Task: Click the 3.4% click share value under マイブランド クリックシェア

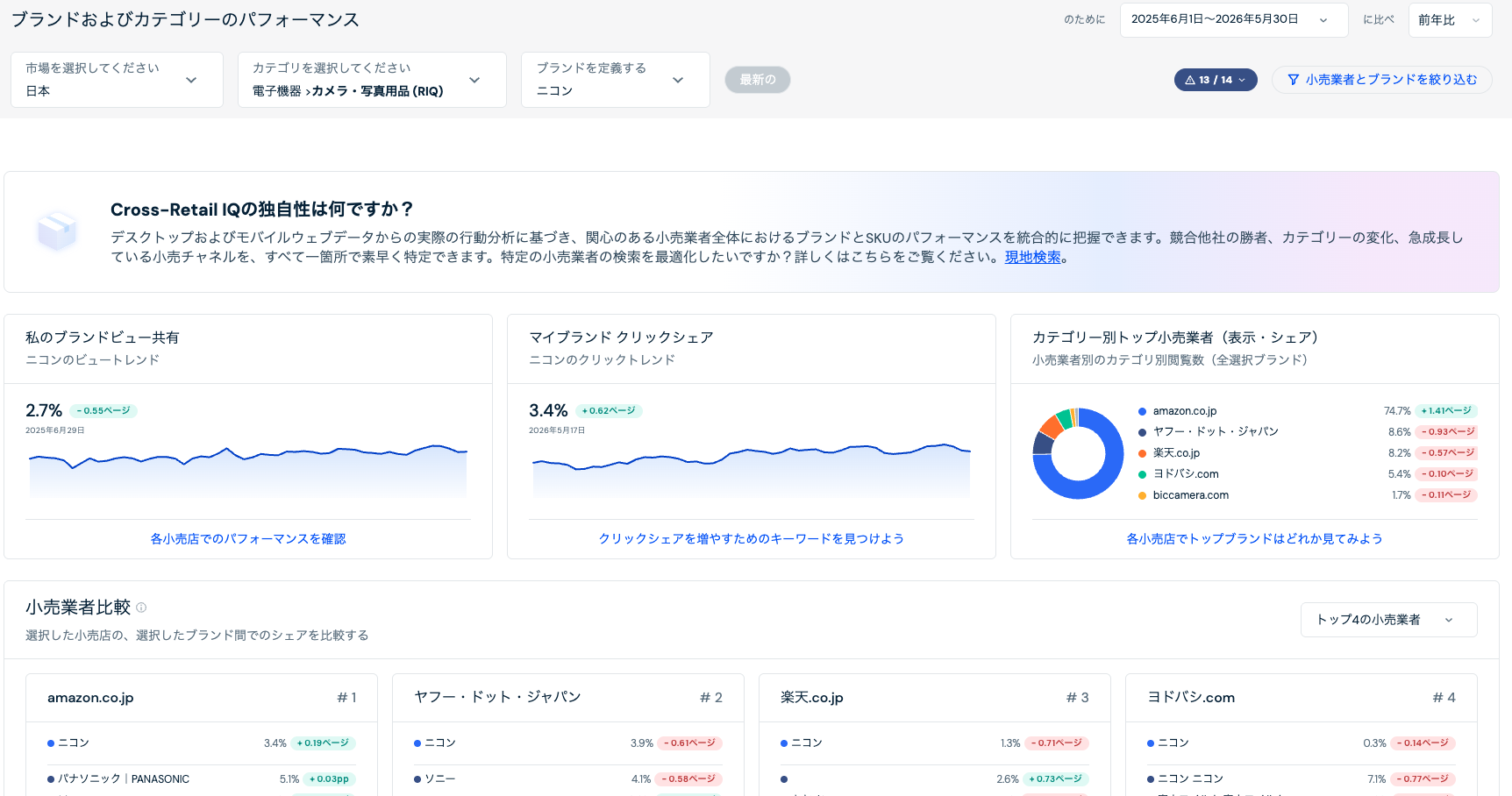Action: pyautogui.click(x=548, y=410)
